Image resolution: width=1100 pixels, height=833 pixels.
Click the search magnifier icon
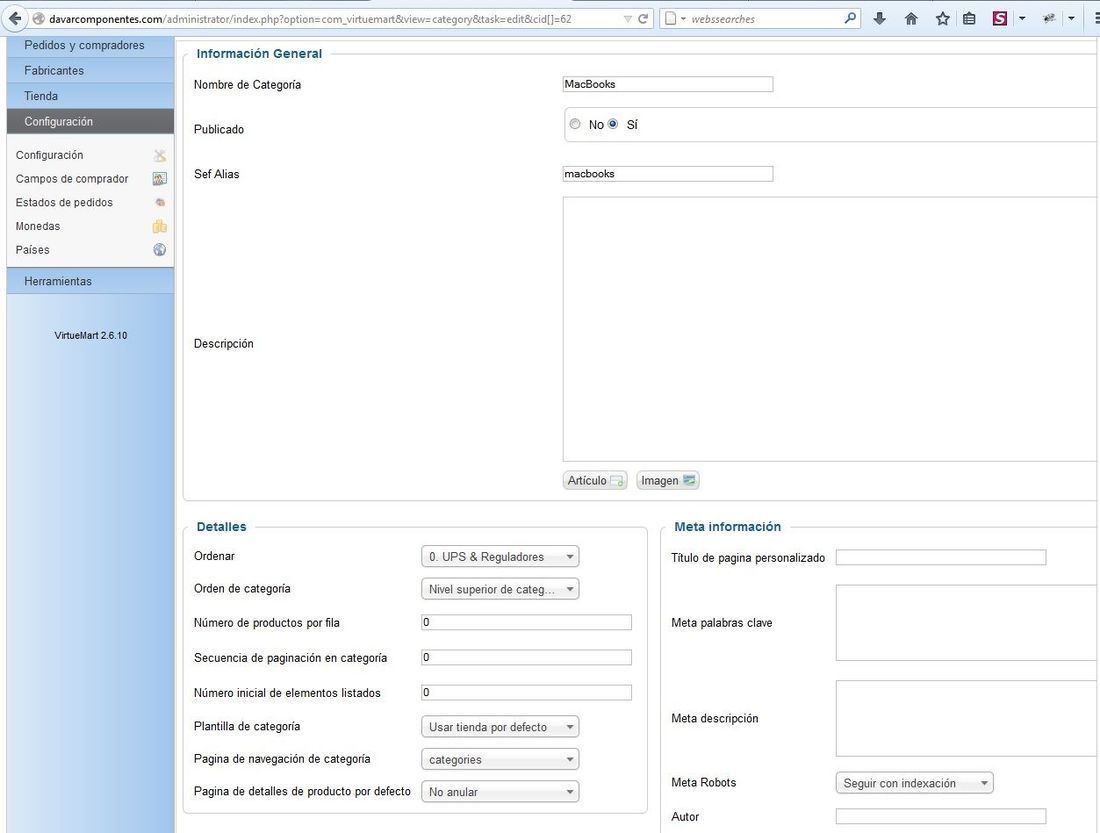(x=850, y=18)
